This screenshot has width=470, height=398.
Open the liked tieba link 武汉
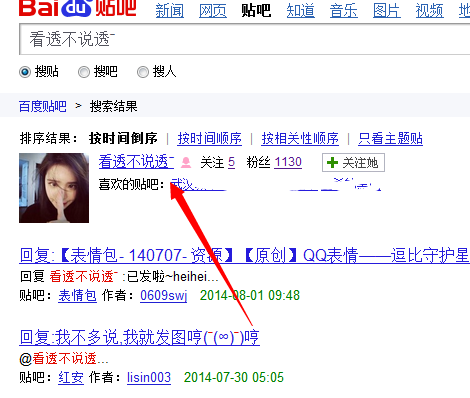[x=182, y=184]
